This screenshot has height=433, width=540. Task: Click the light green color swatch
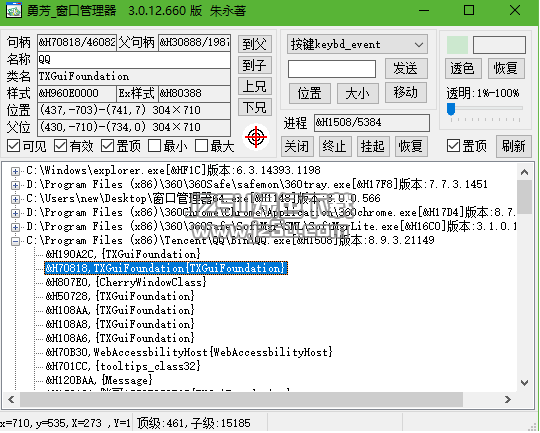(x=457, y=45)
